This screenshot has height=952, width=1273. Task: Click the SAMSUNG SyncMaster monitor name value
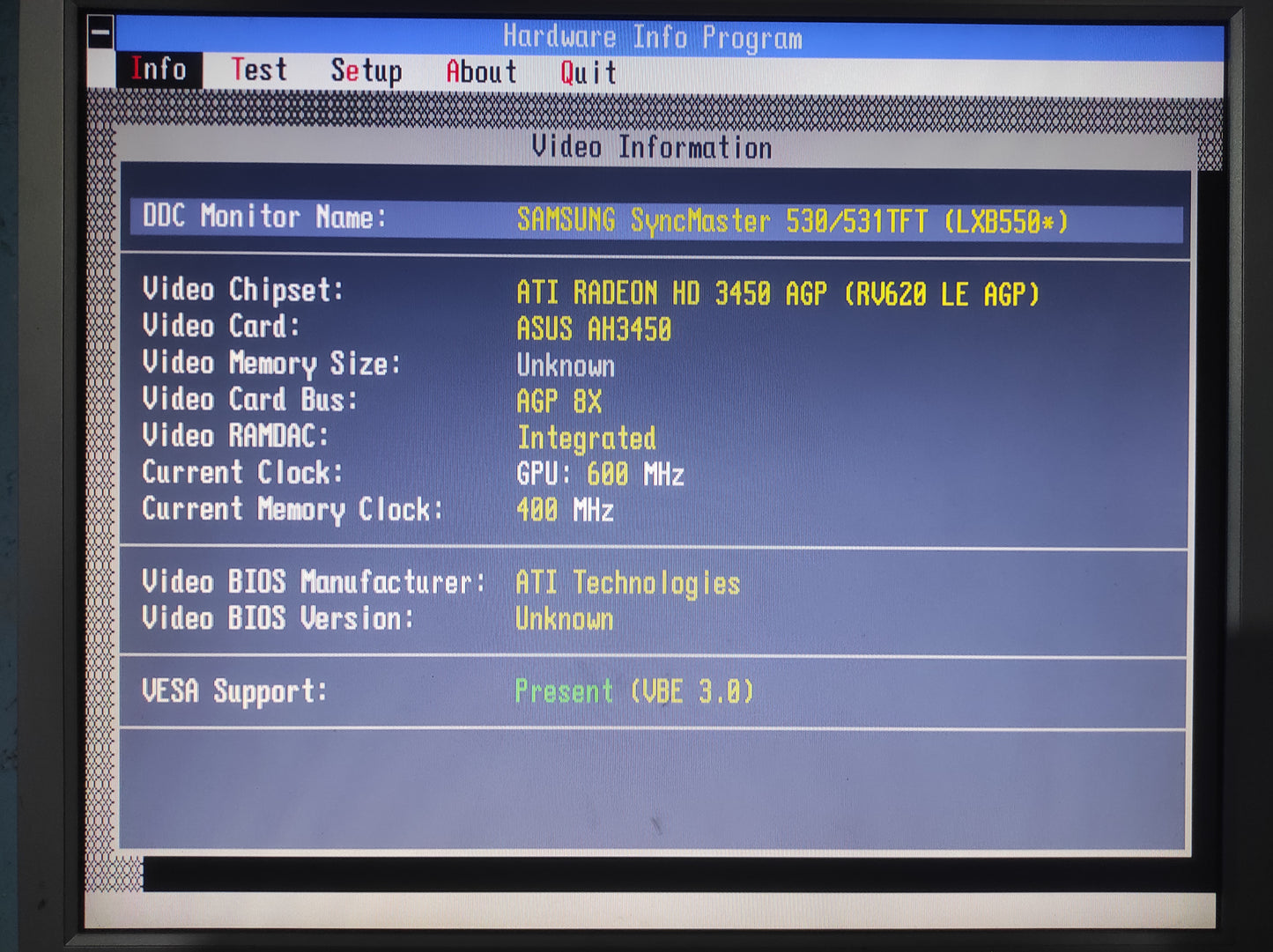(x=792, y=221)
